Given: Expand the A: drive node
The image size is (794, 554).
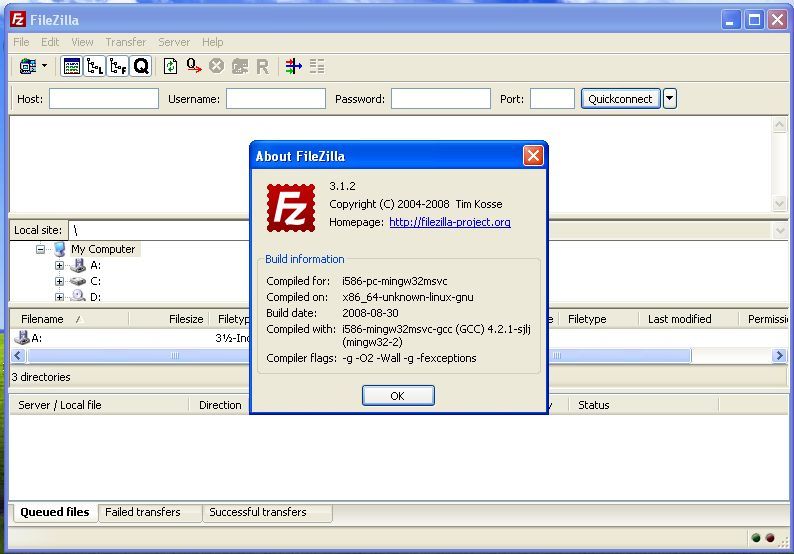Looking at the screenshot, I should (59, 265).
